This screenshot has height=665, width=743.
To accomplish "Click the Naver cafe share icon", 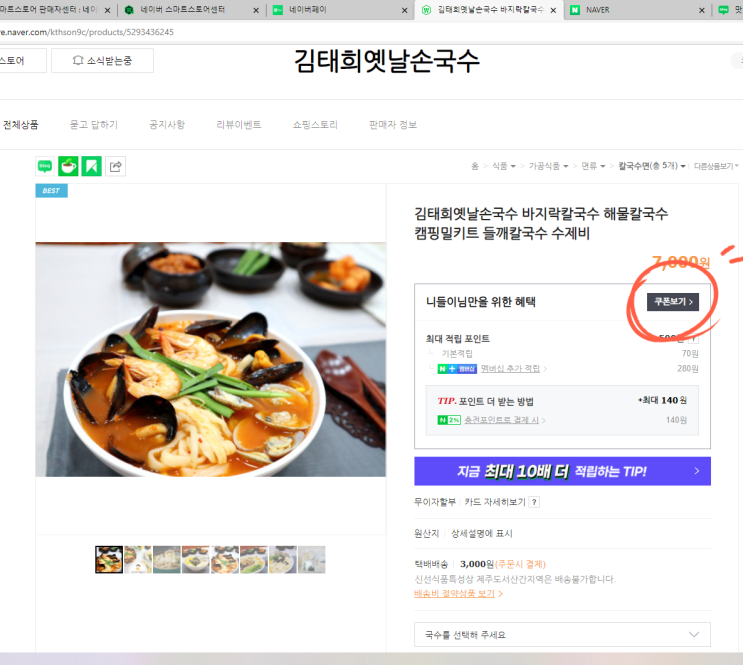I will pos(68,166).
